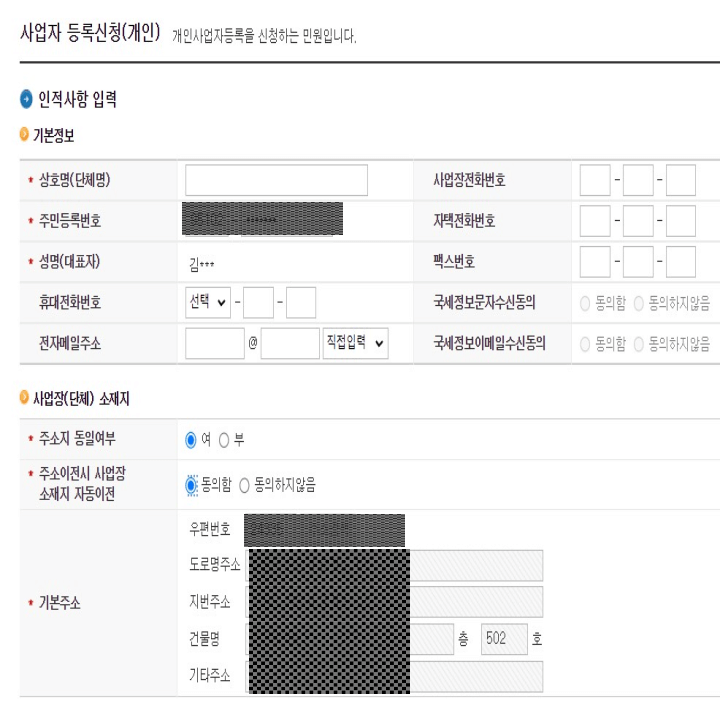Click blue arrow icon beside 인적사항 입력

click(26, 99)
